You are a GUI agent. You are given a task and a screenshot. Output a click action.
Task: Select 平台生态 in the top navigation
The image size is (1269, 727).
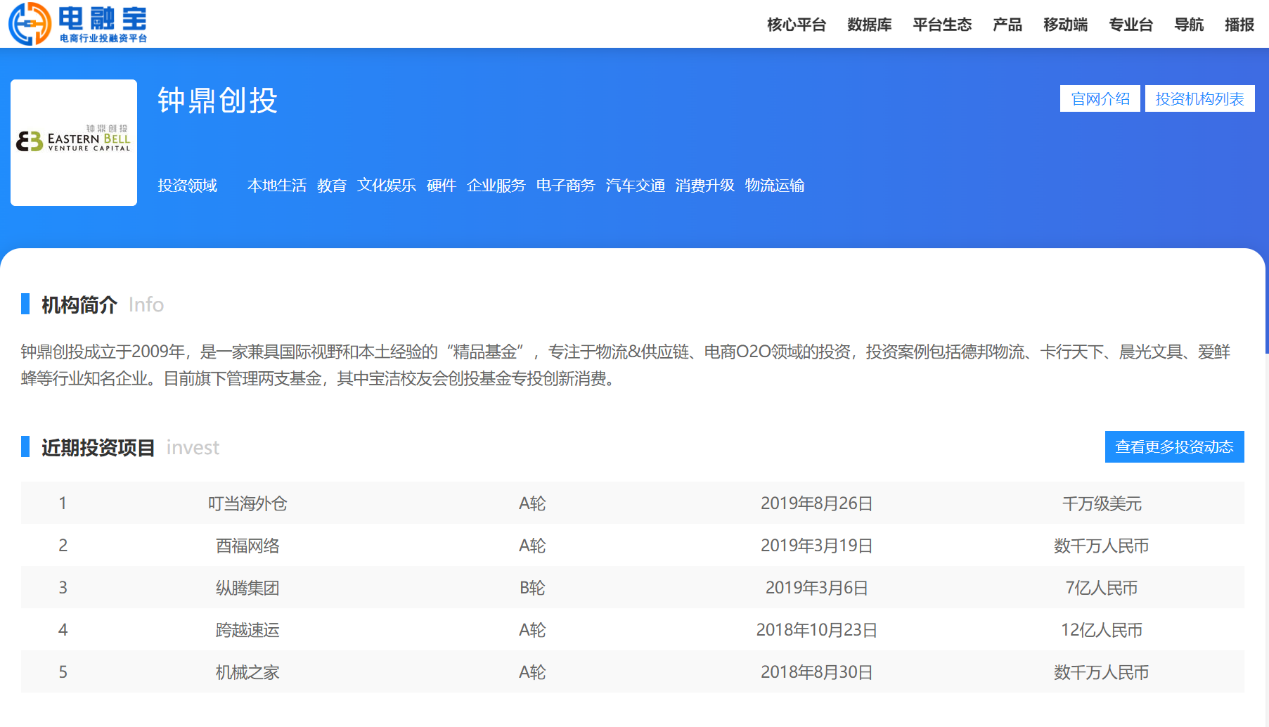(942, 25)
